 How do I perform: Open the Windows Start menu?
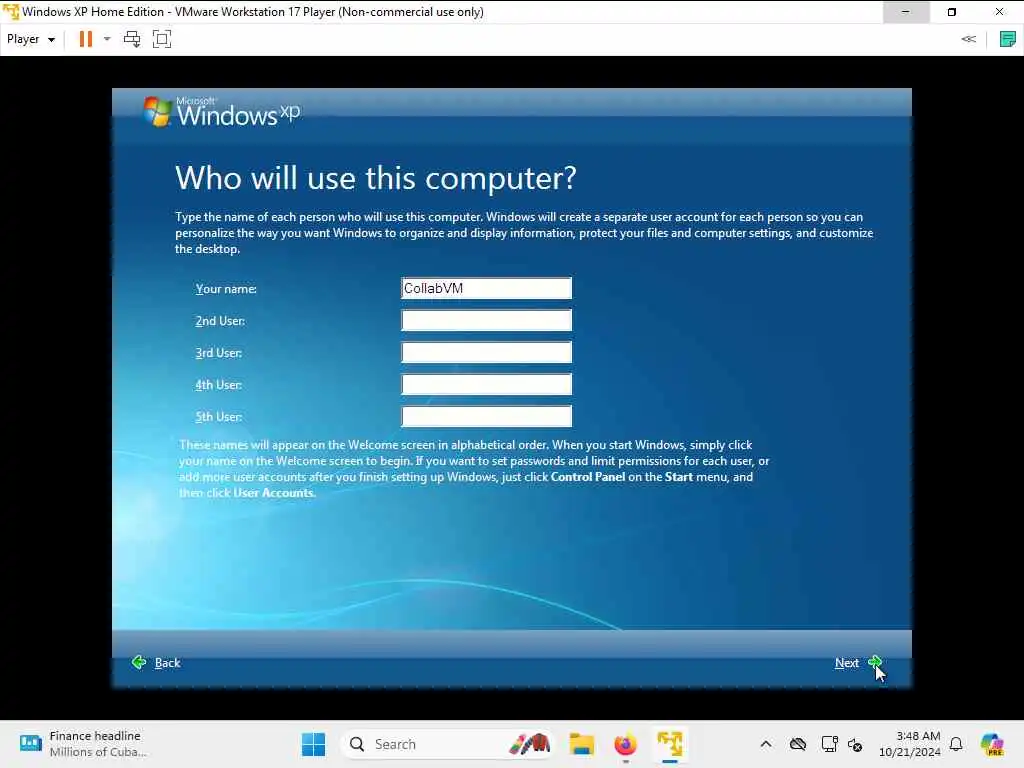(313, 744)
